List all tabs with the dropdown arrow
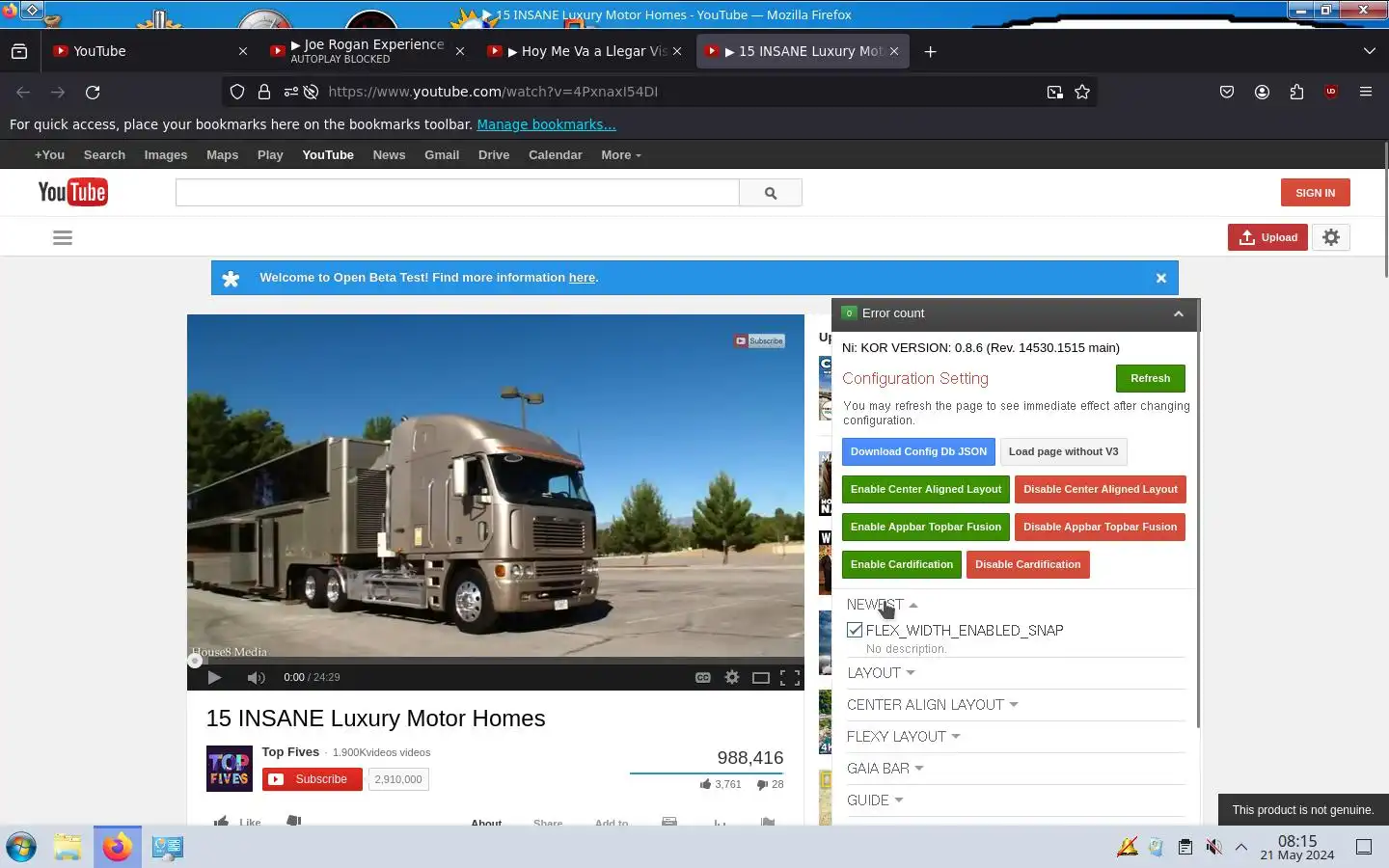1389x868 pixels. (1370, 51)
